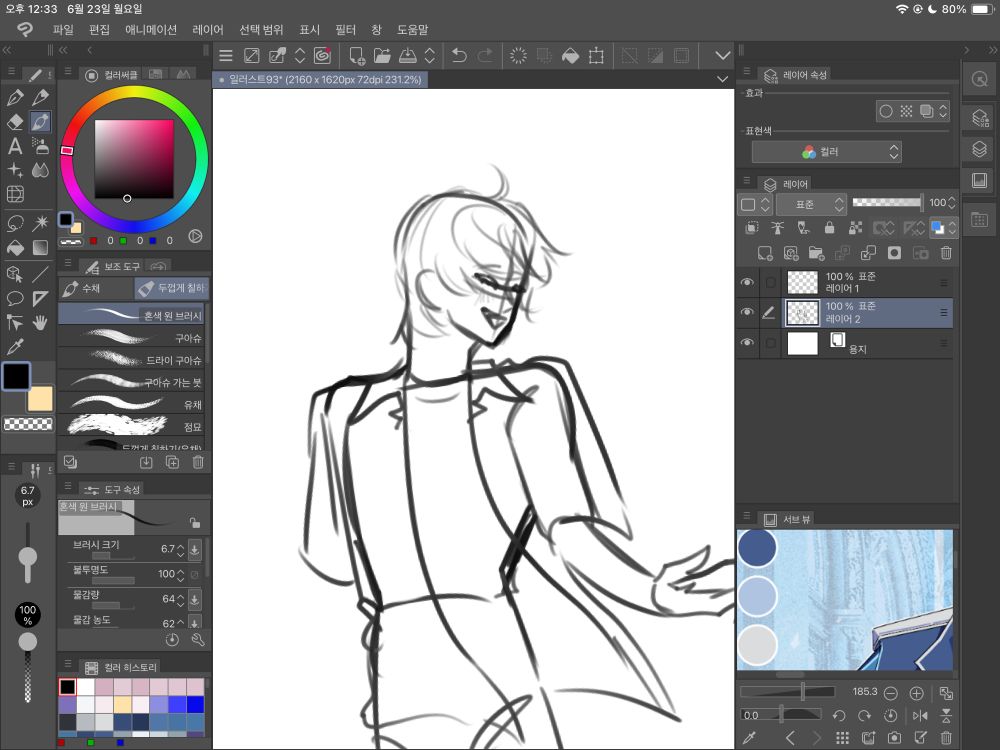Toggle tone effect icon in 효과
The height and width of the screenshot is (750, 1000).
[906, 111]
